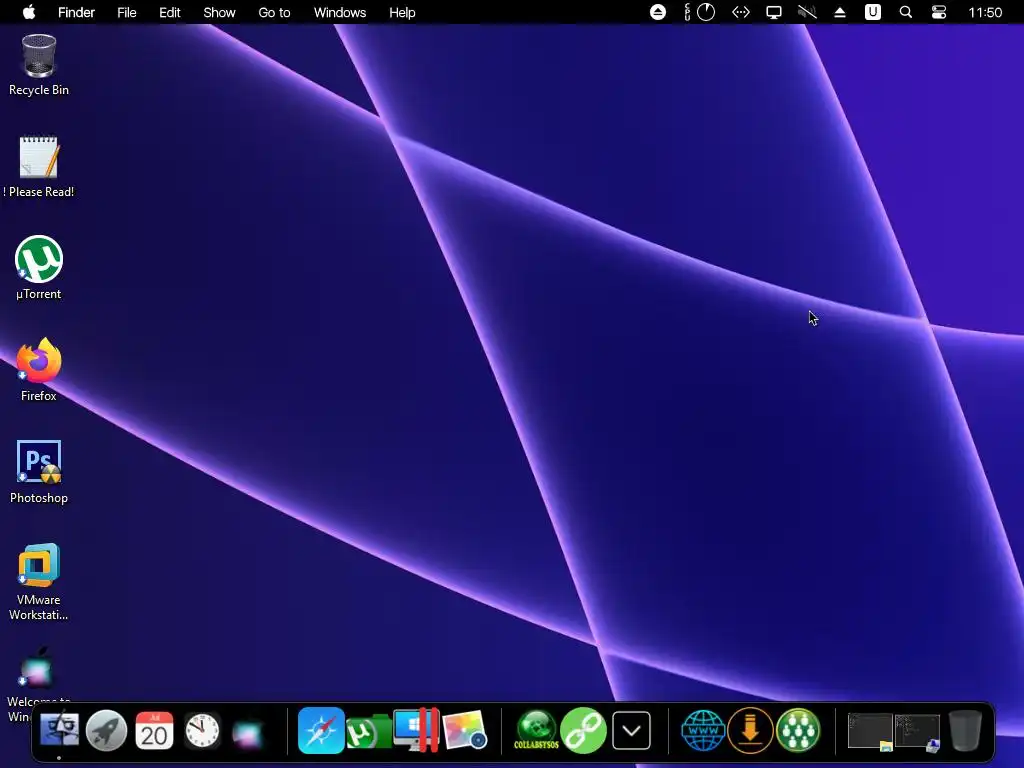Image resolution: width=1024 pixels, height=768 pixels.
Task: Open the Go to menu
Action: tap(274, 12)
